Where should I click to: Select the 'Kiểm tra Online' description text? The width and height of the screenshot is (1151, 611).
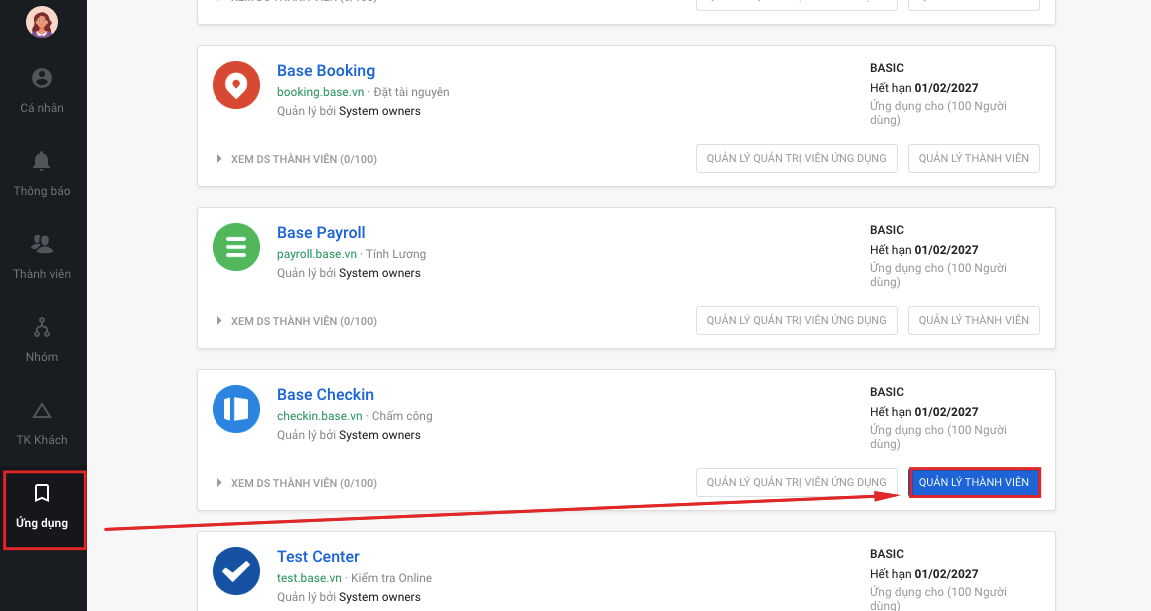[391, 578]
